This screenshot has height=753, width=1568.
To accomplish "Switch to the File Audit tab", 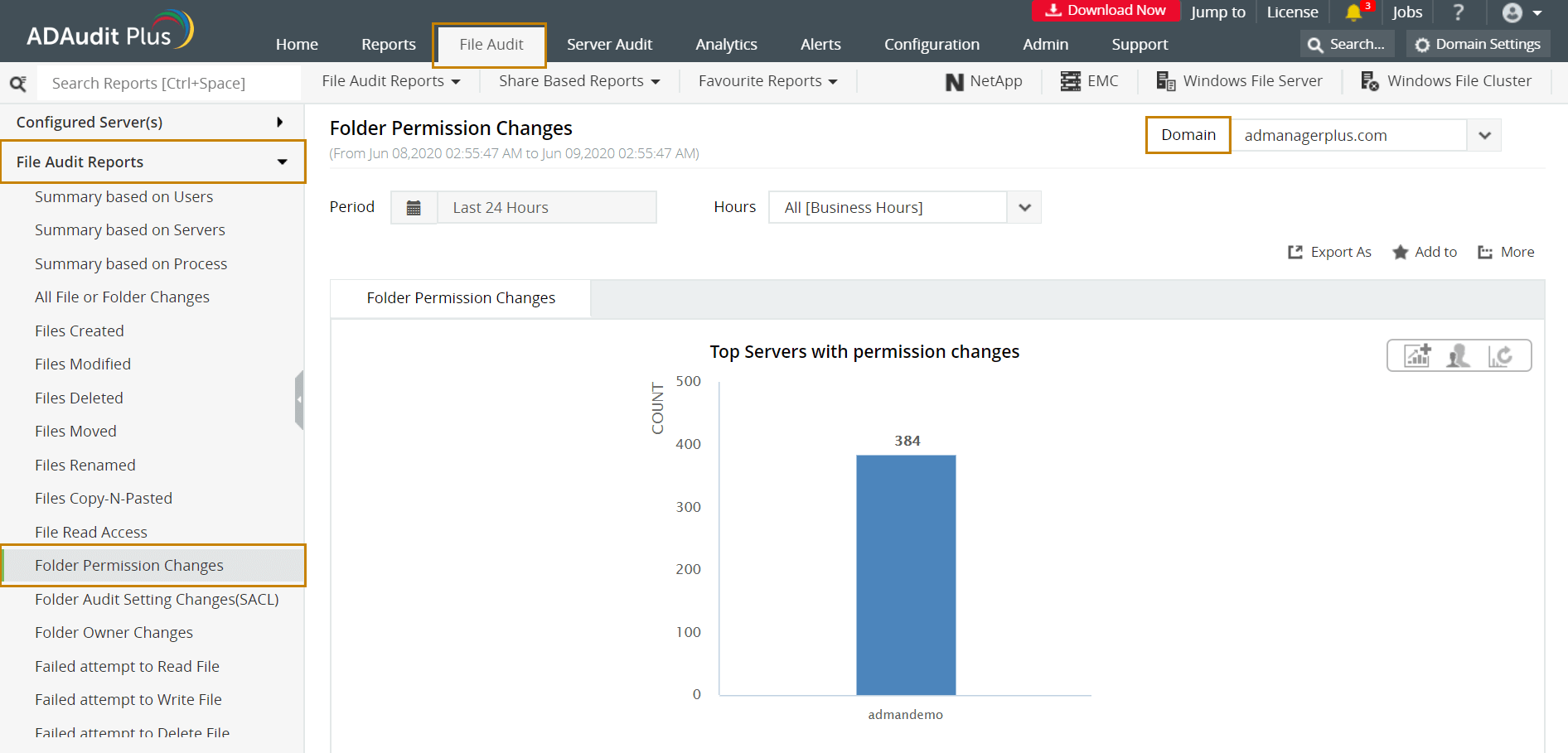I will click(491, 45).
